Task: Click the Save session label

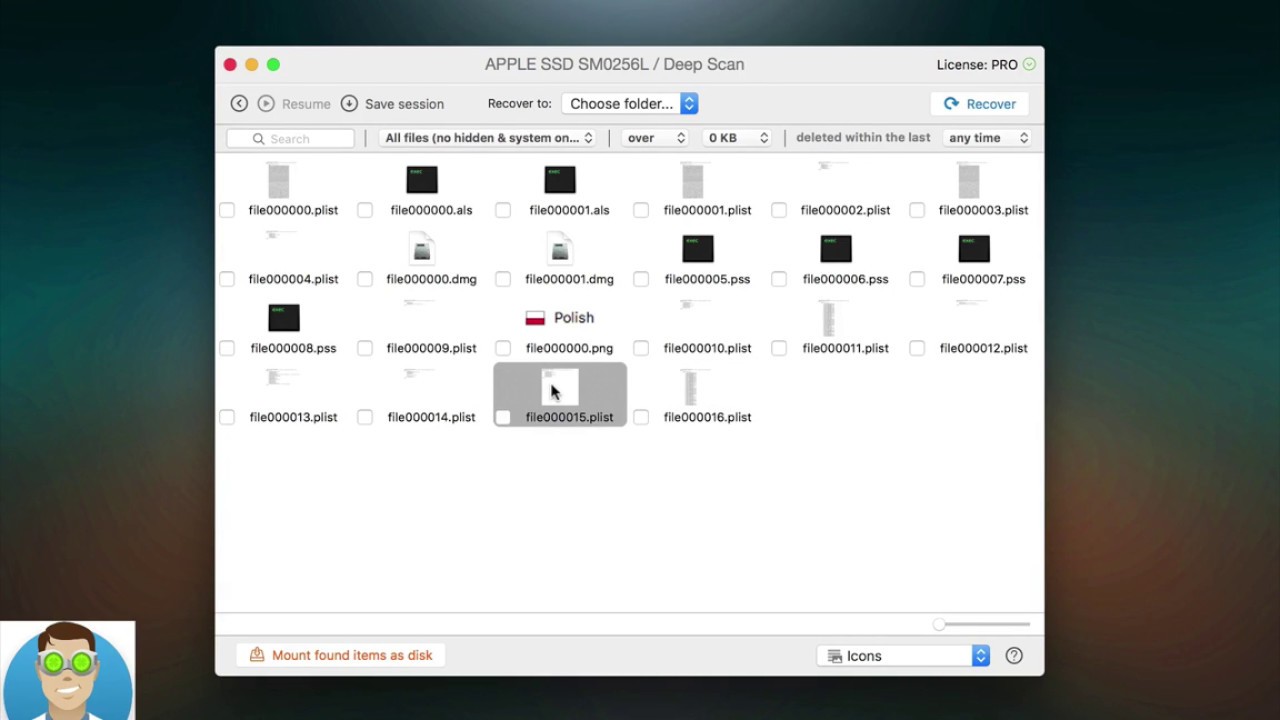Action: tap(404, 104)
